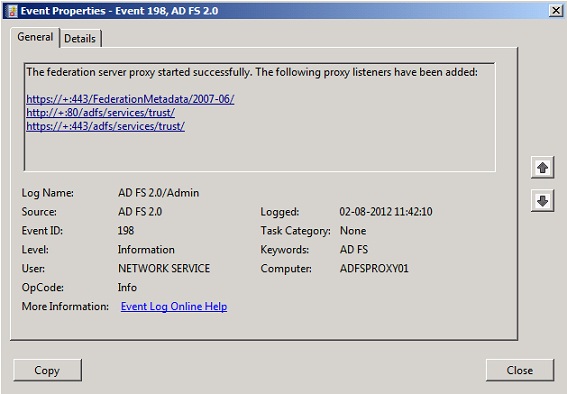
Task: Click the Computer: label
Action: (286, 268)
